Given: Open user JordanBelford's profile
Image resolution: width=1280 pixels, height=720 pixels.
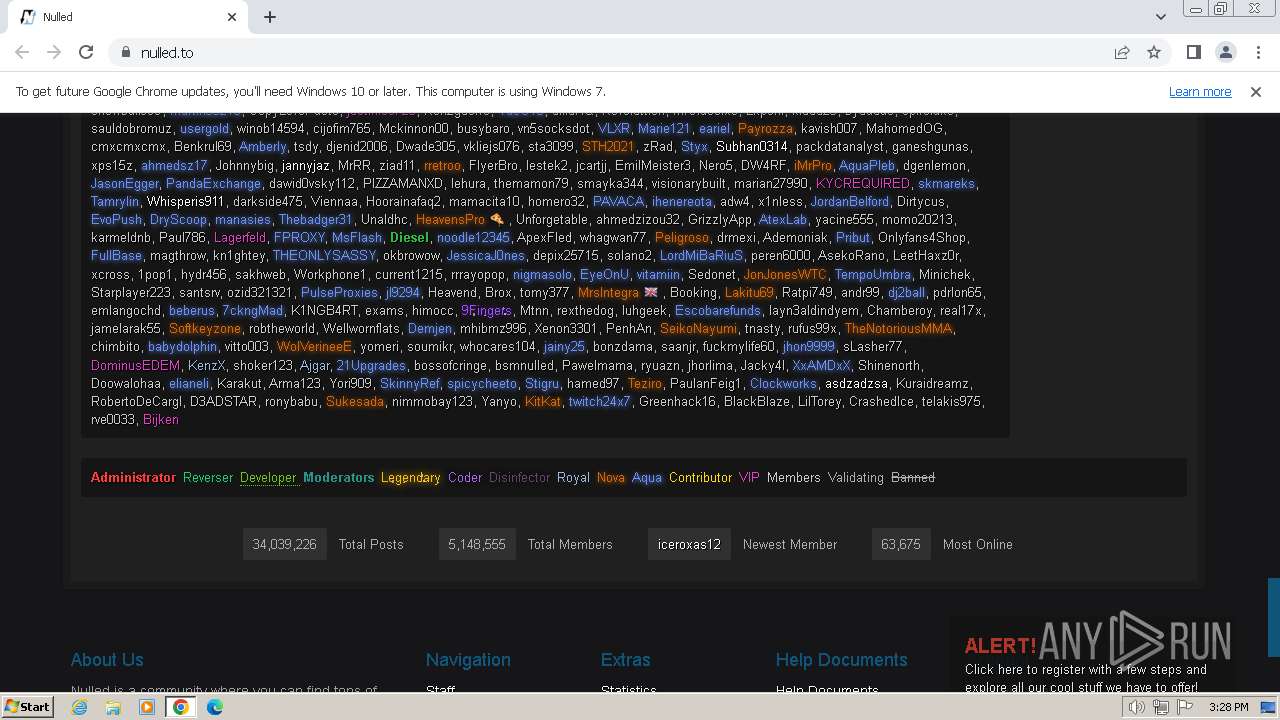Looking at the screenshot, I should [x=850, y=201].
